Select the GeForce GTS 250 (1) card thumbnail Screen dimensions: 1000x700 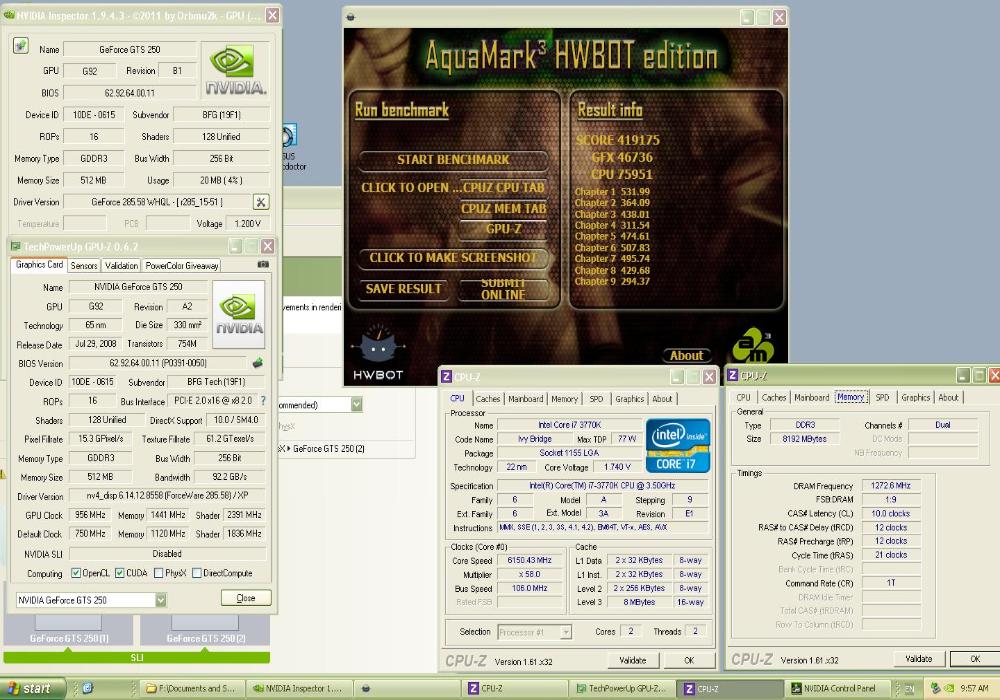[x=68, y=631]
